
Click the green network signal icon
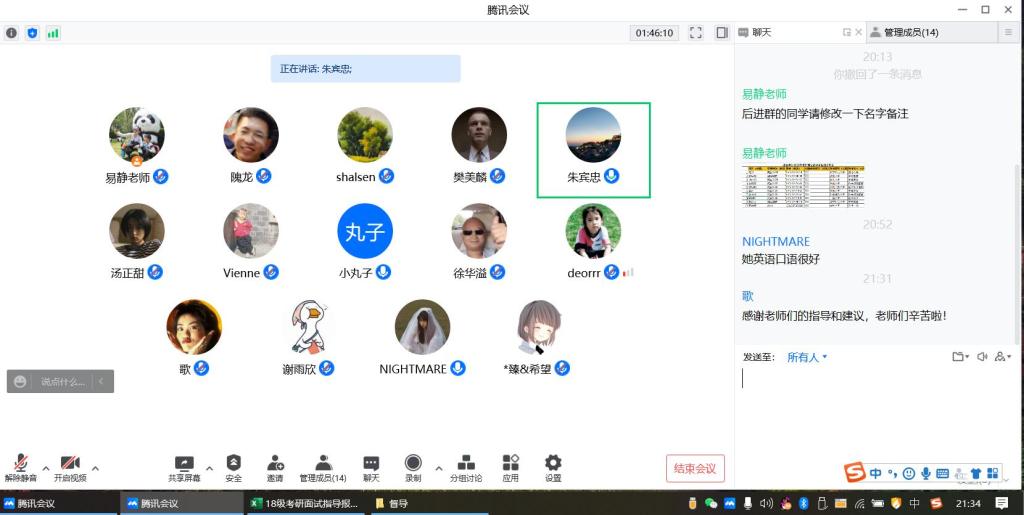point(53,33)
